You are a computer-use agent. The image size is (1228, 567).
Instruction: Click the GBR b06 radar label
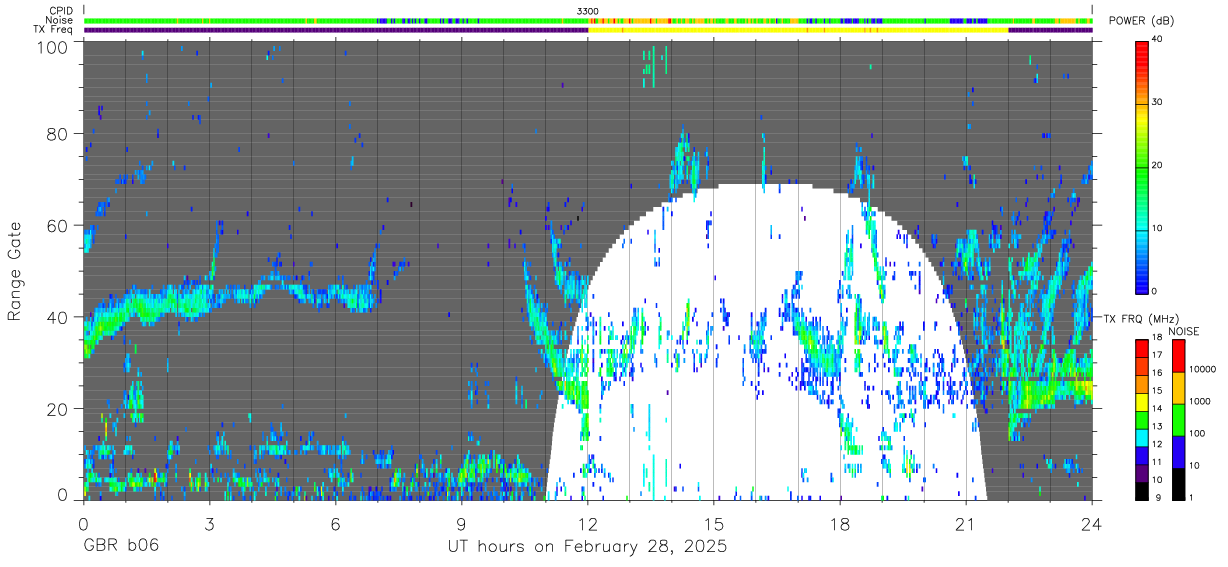(x=121, y=548)
